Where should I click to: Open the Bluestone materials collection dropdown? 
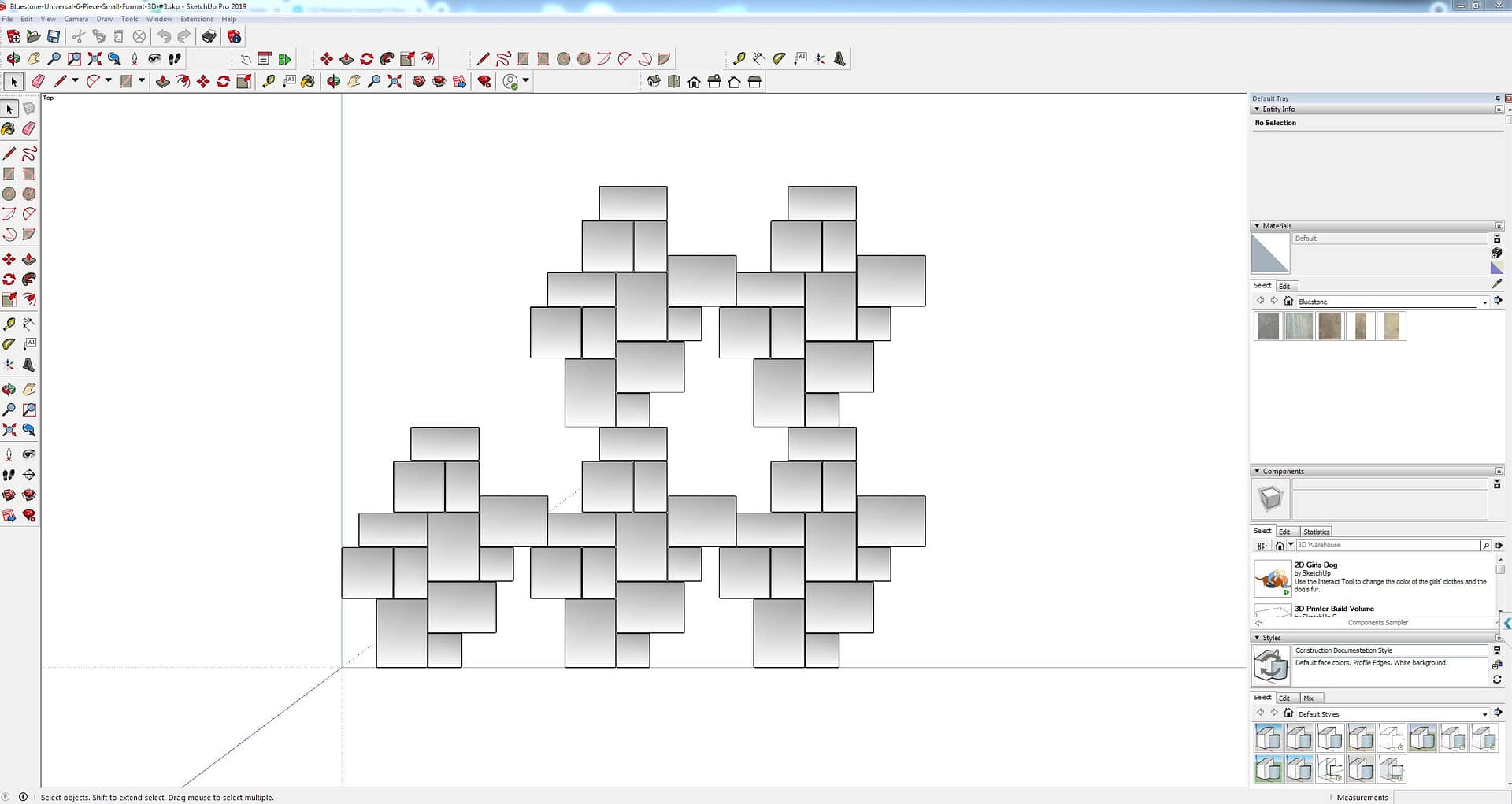point(1484,302)
